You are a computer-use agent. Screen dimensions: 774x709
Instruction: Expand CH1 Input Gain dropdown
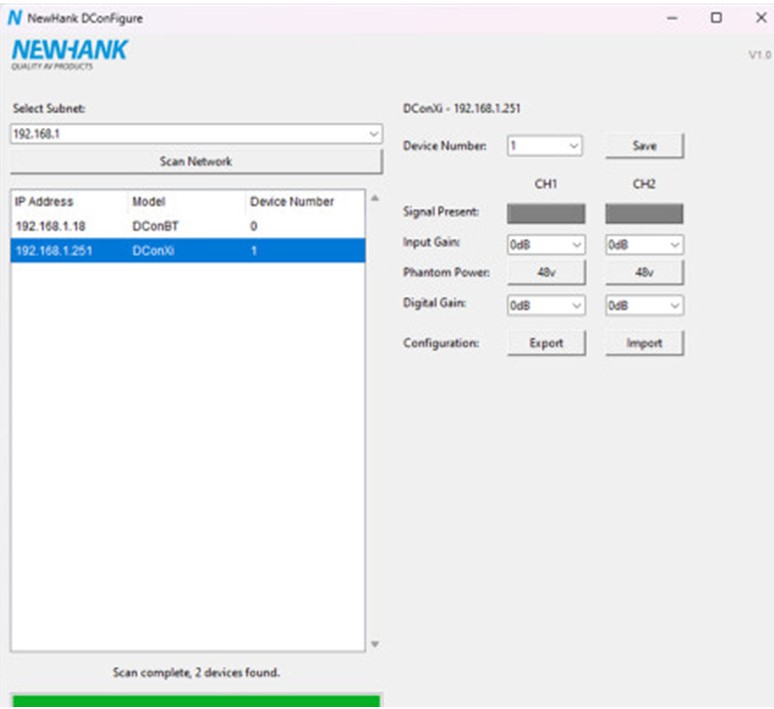[546, 244]
